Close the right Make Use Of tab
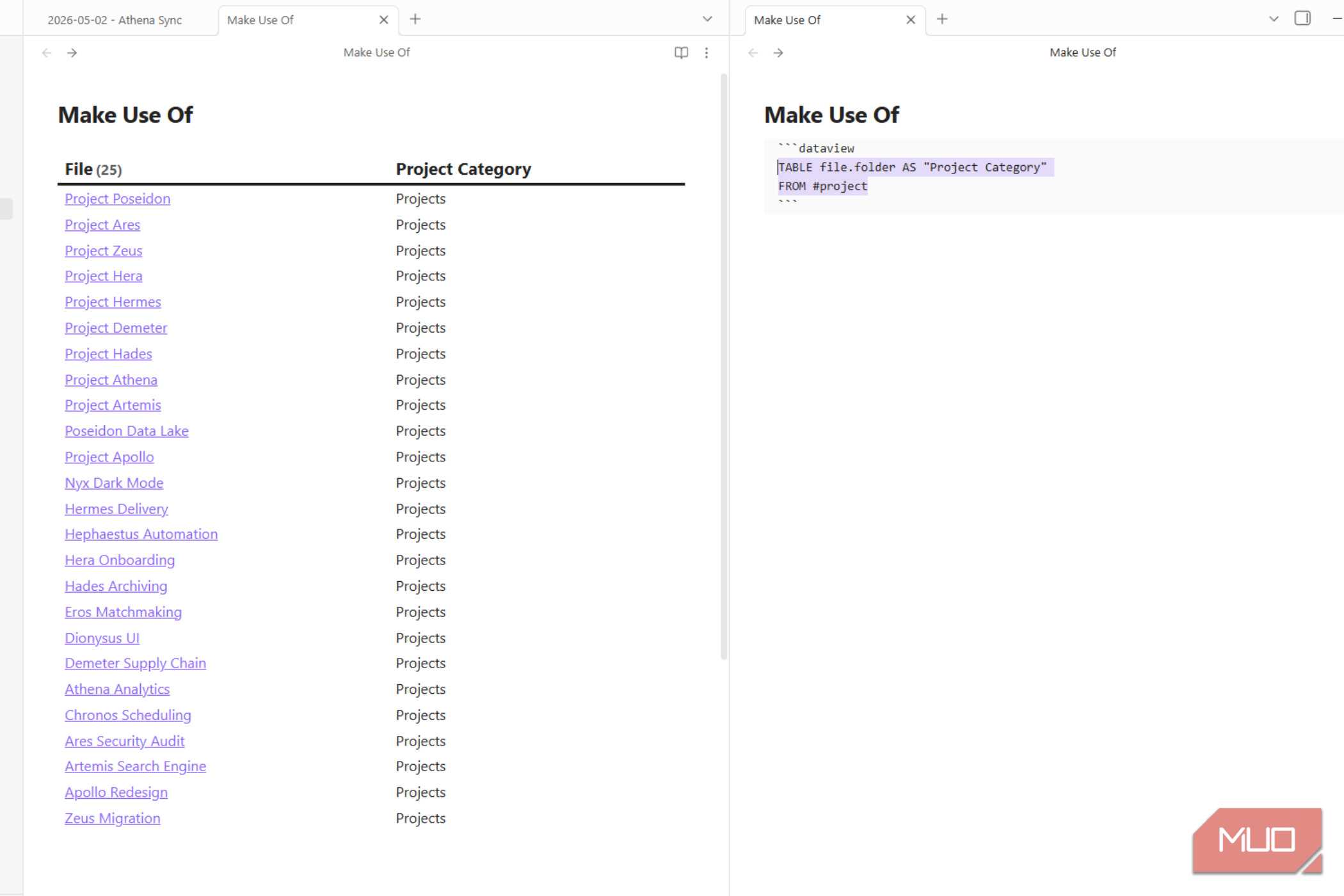 [x=911, y=20]
